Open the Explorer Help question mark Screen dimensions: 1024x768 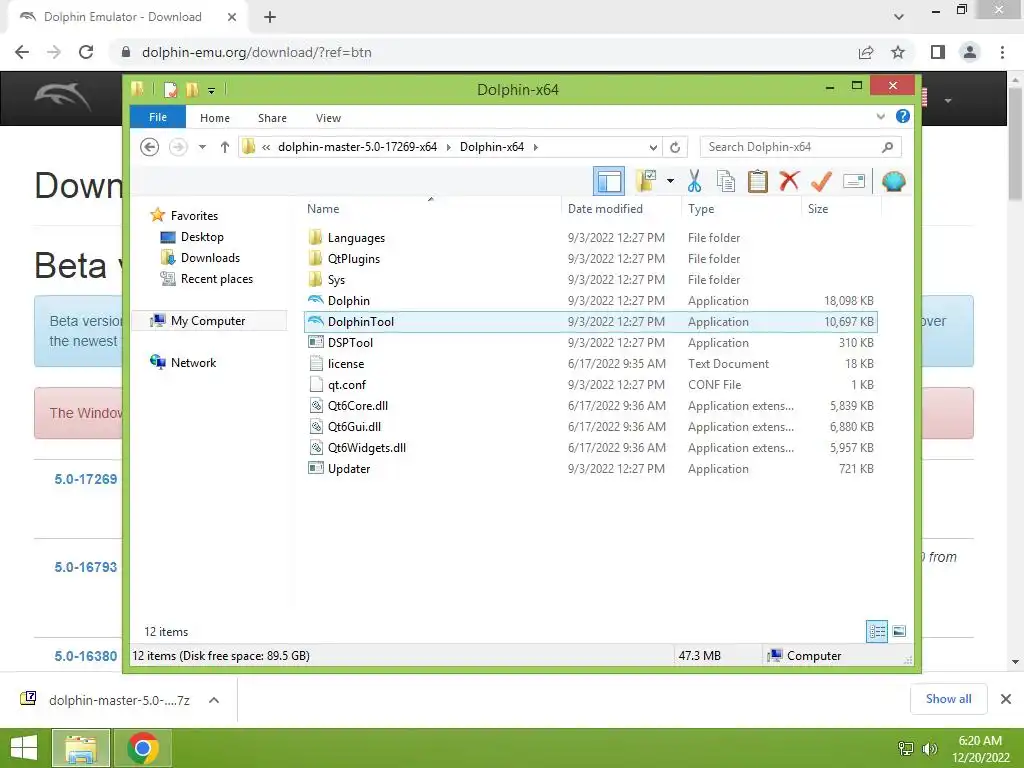[903, 116]
